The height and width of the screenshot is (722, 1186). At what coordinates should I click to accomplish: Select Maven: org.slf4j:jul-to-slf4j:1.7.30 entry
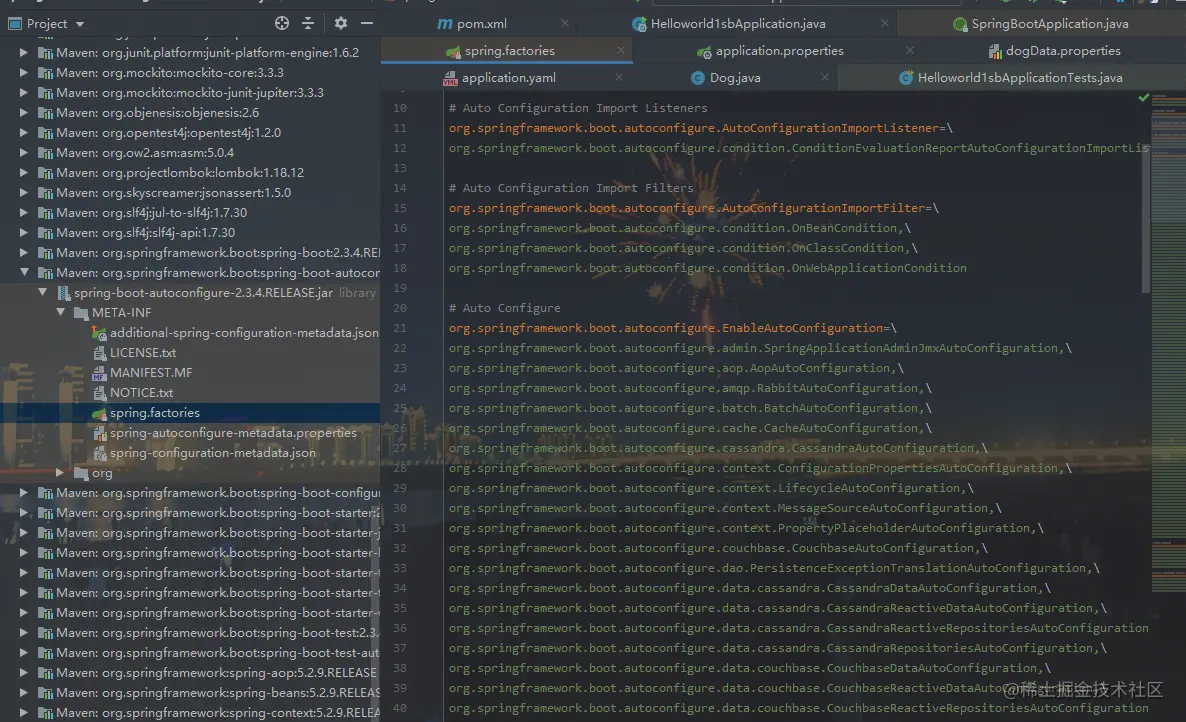[x=151, y=212]
